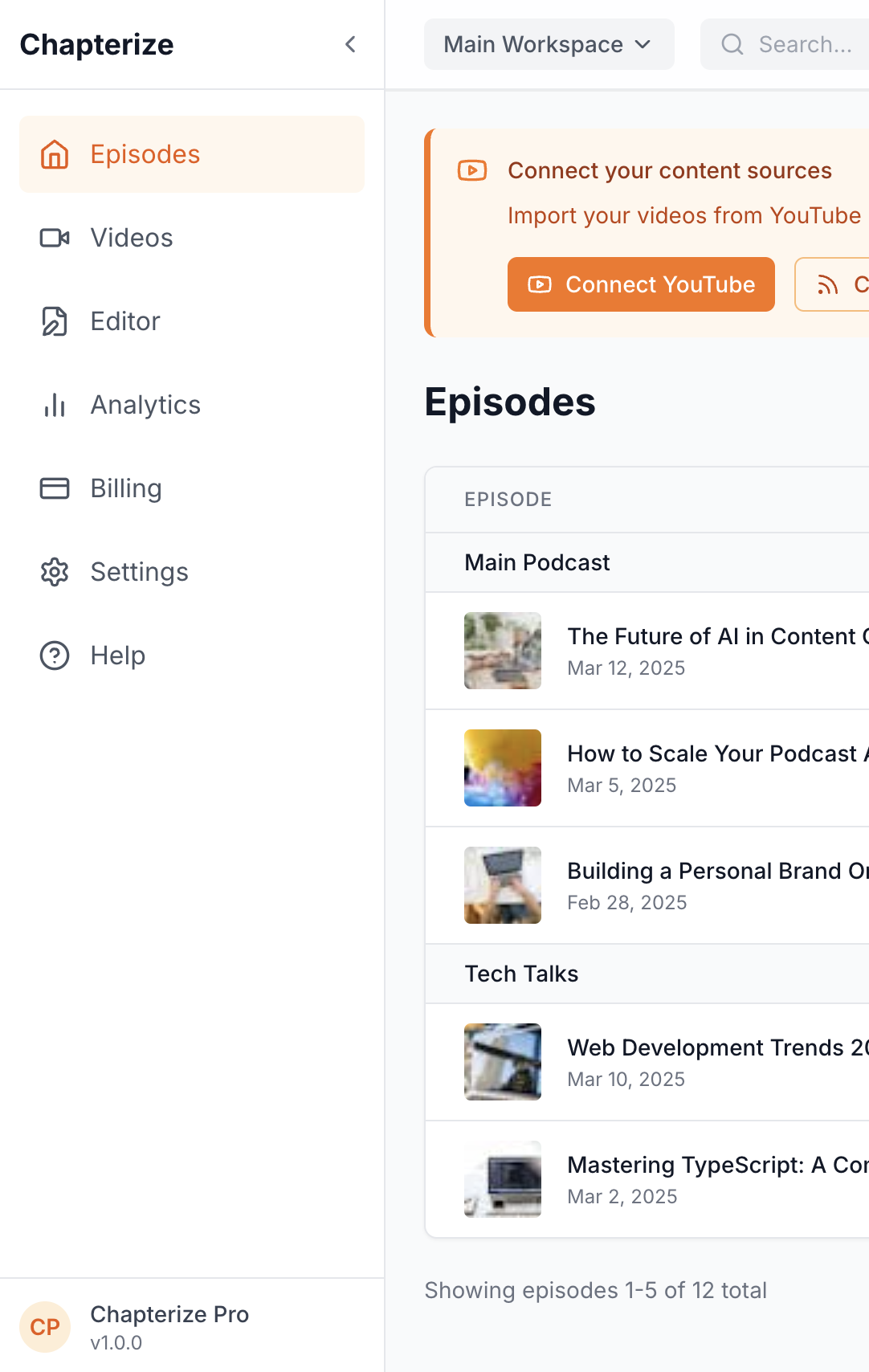The height and width of the screenshot is (1372, 869).
Task: Click the Analytics bar chart icon
Action: [55, 405]
